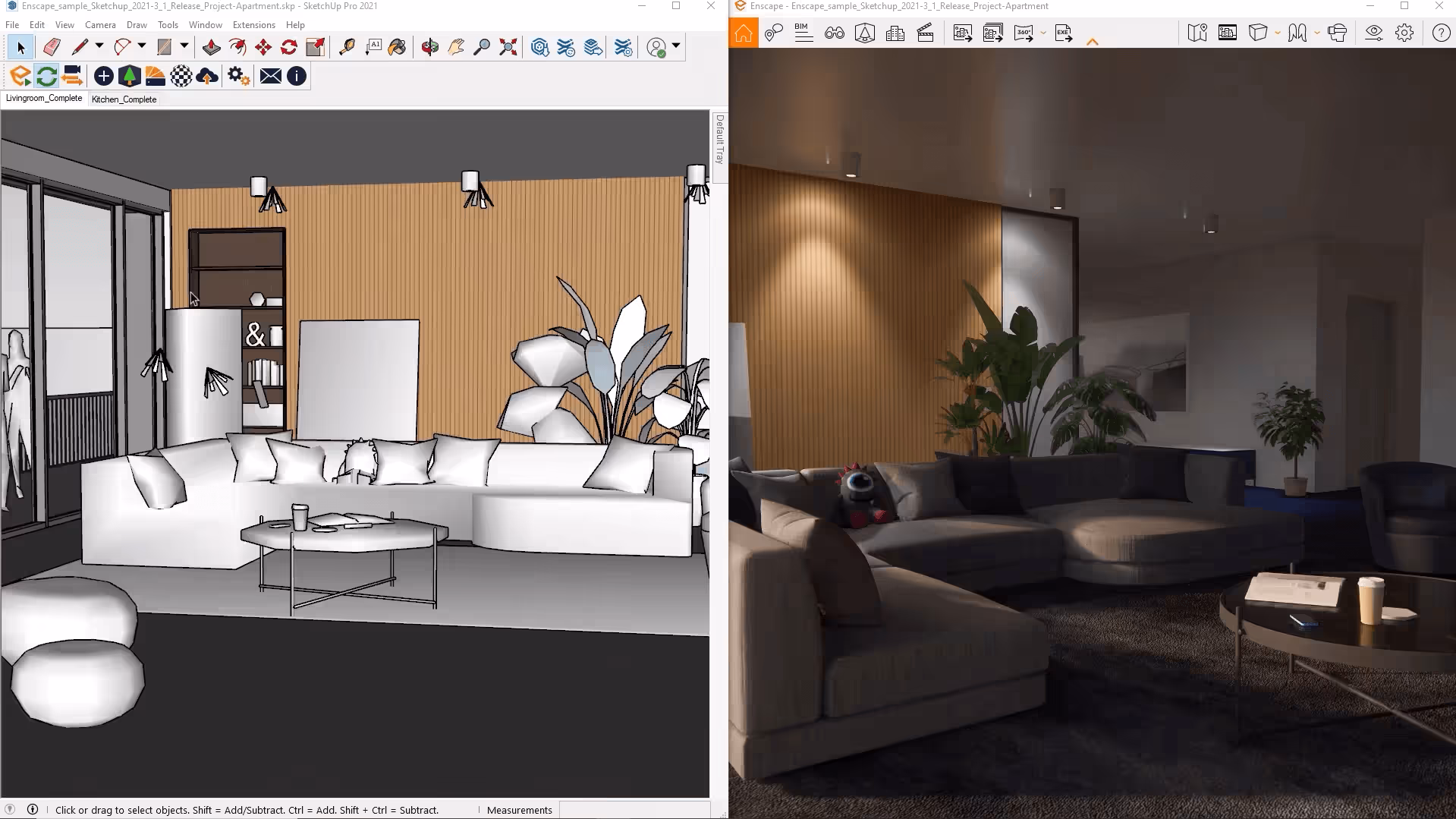Toggle Site Context buildings icon
This screenshot has height=819, width=1456.
[895, 33]
